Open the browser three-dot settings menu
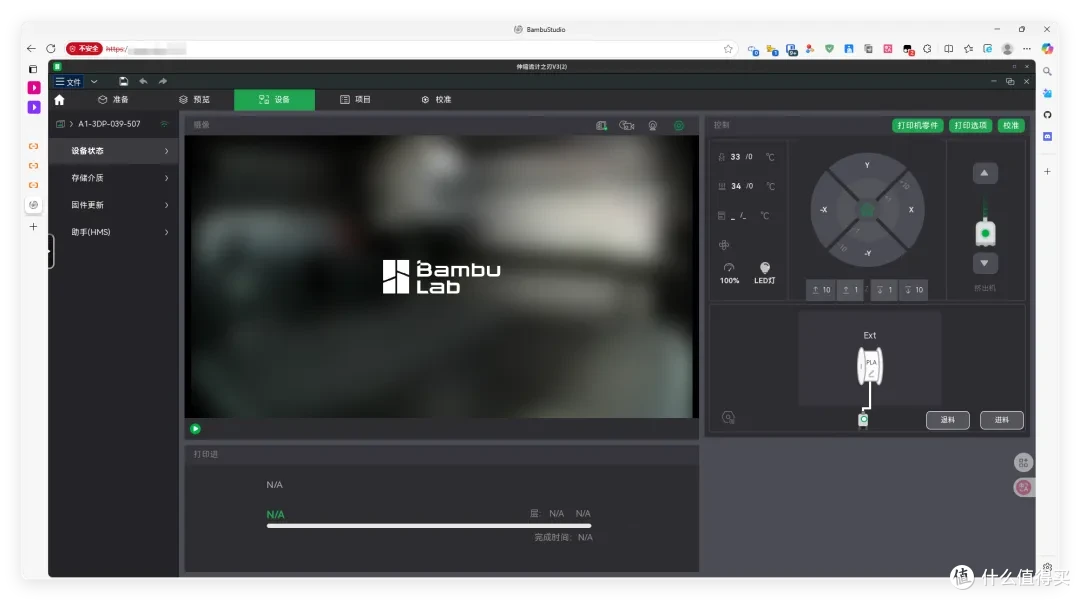Screen dimensions: 1080x600 point(1027,49)
